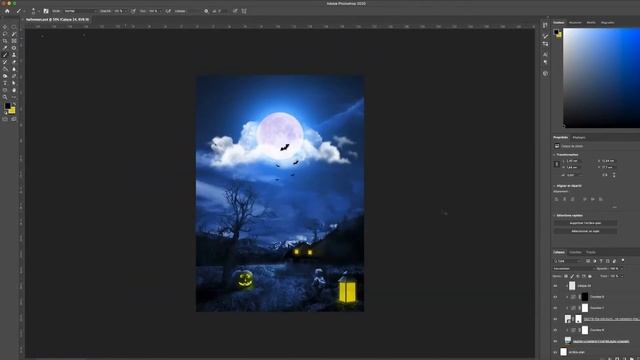
Task: Hide the Capa 24 layer
Action: 555,286
